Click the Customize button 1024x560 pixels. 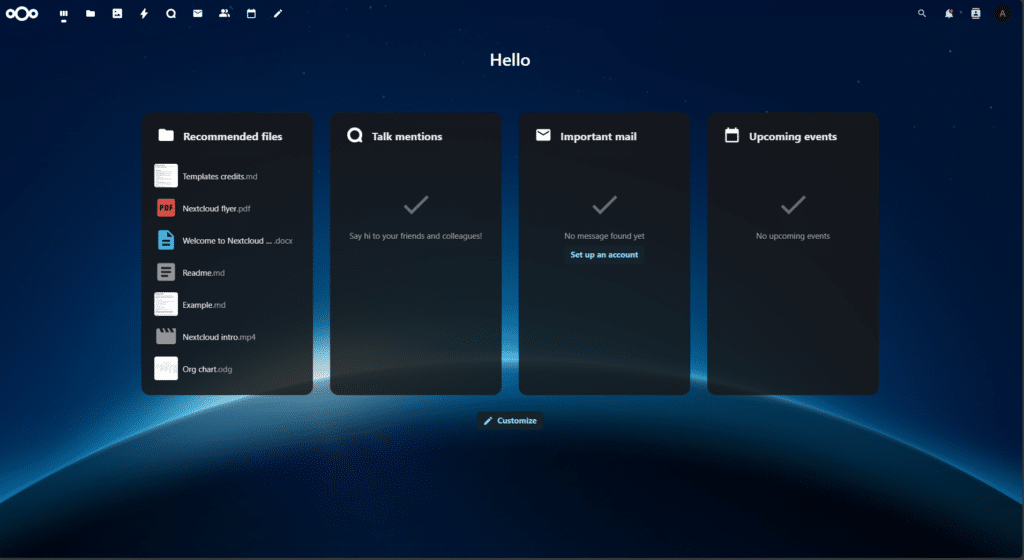[510, 420]
